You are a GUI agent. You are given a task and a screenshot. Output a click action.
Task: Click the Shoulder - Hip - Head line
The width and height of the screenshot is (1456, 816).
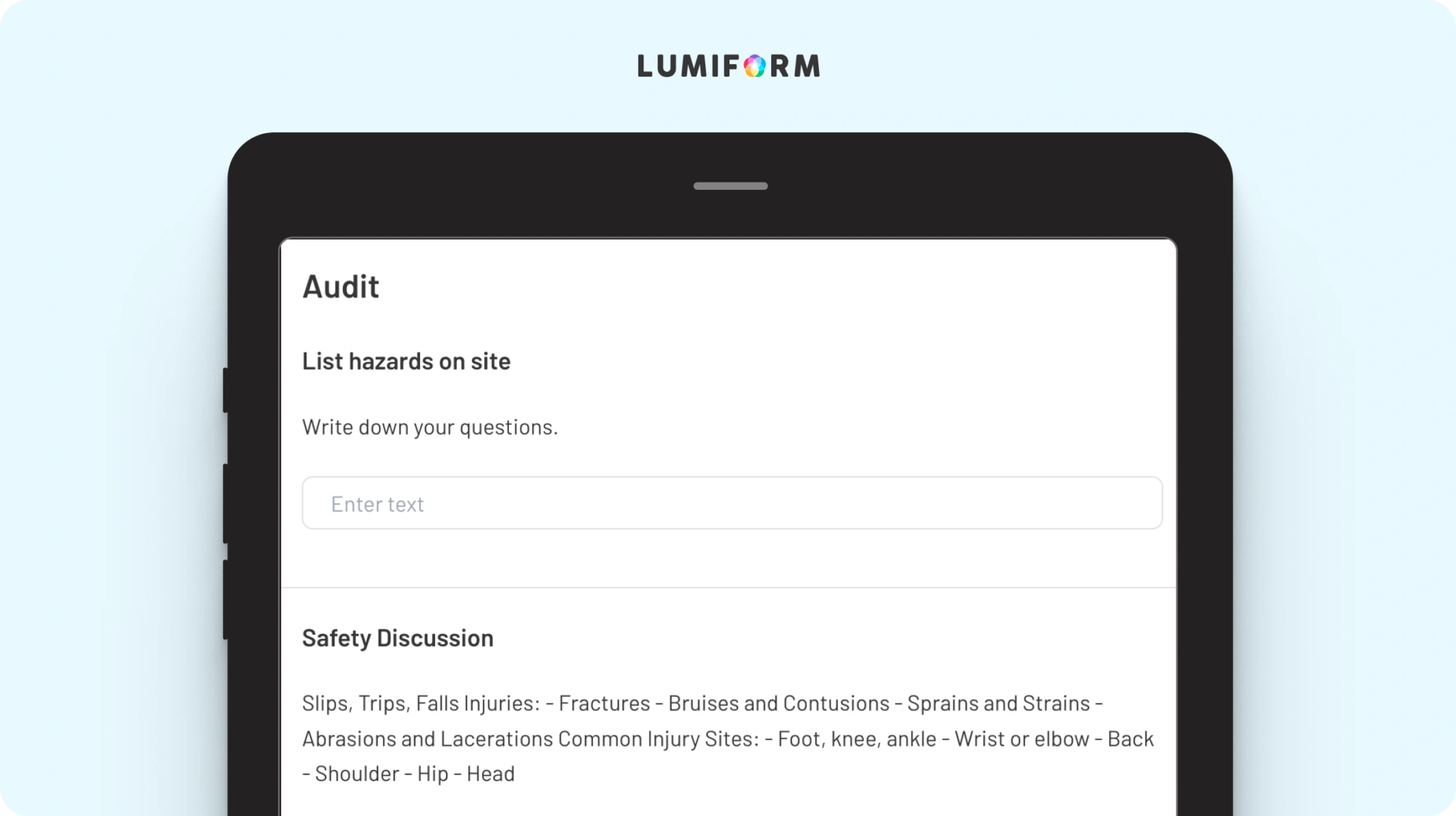pos(408,773)
